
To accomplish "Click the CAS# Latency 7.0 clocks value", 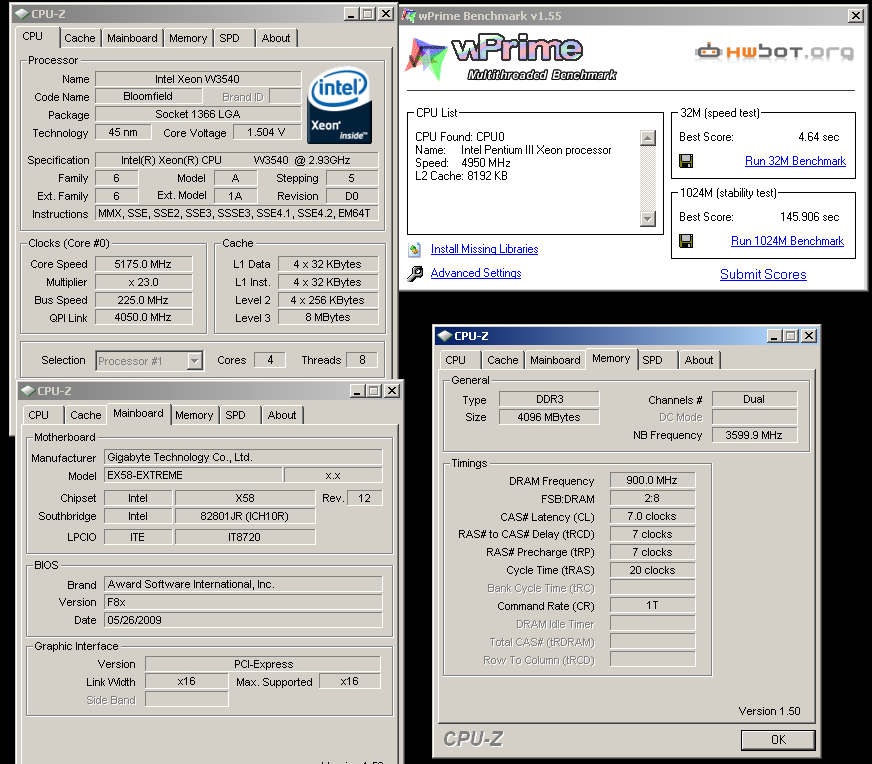I will tap(652, 517).
